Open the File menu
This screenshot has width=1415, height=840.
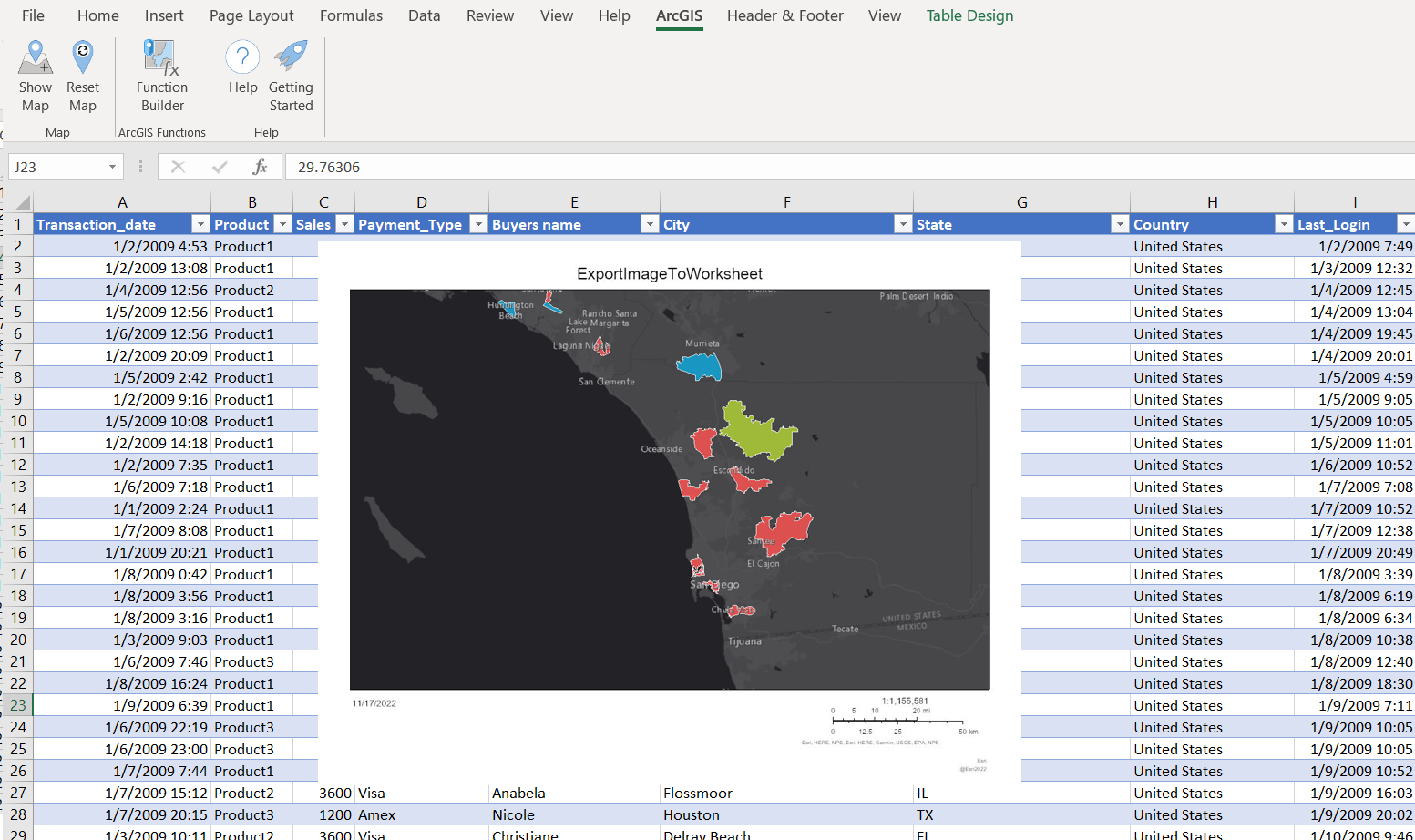[33, 15]
